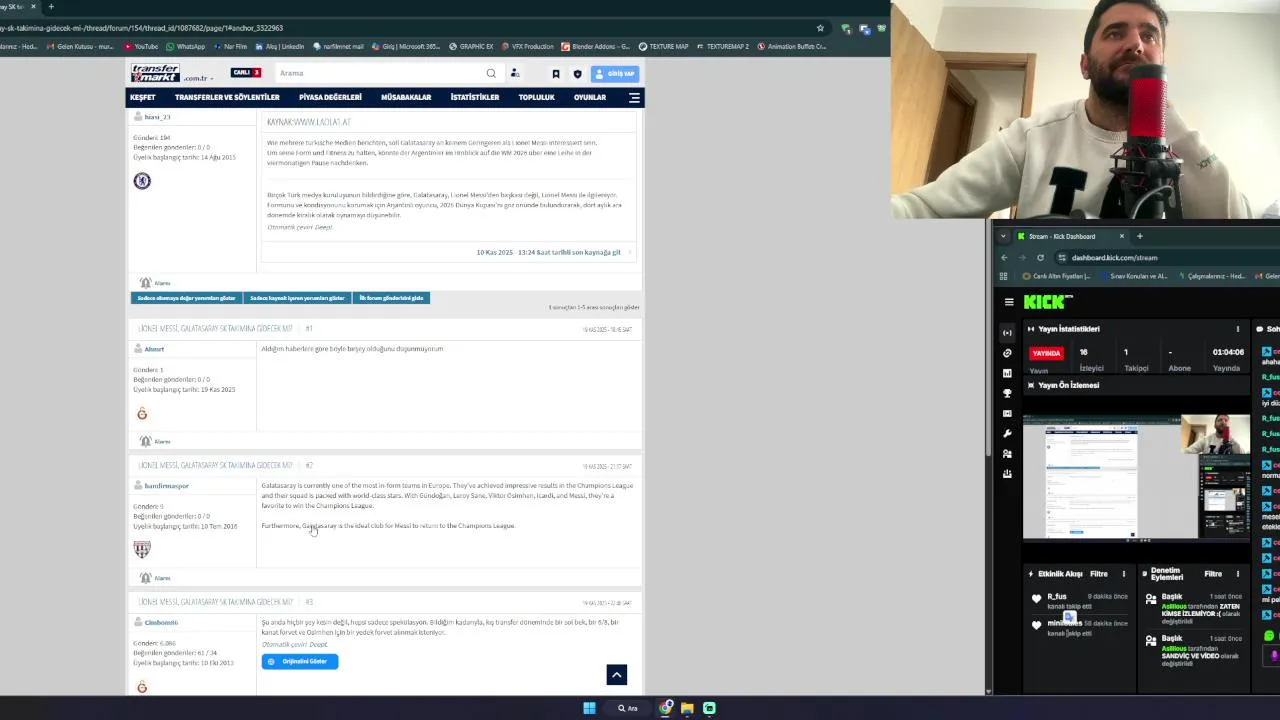Viewport: 1280px width, 720px height.
Task: Open the tab list chevron in Kick browser
Action: click(x=1004, y=236)
